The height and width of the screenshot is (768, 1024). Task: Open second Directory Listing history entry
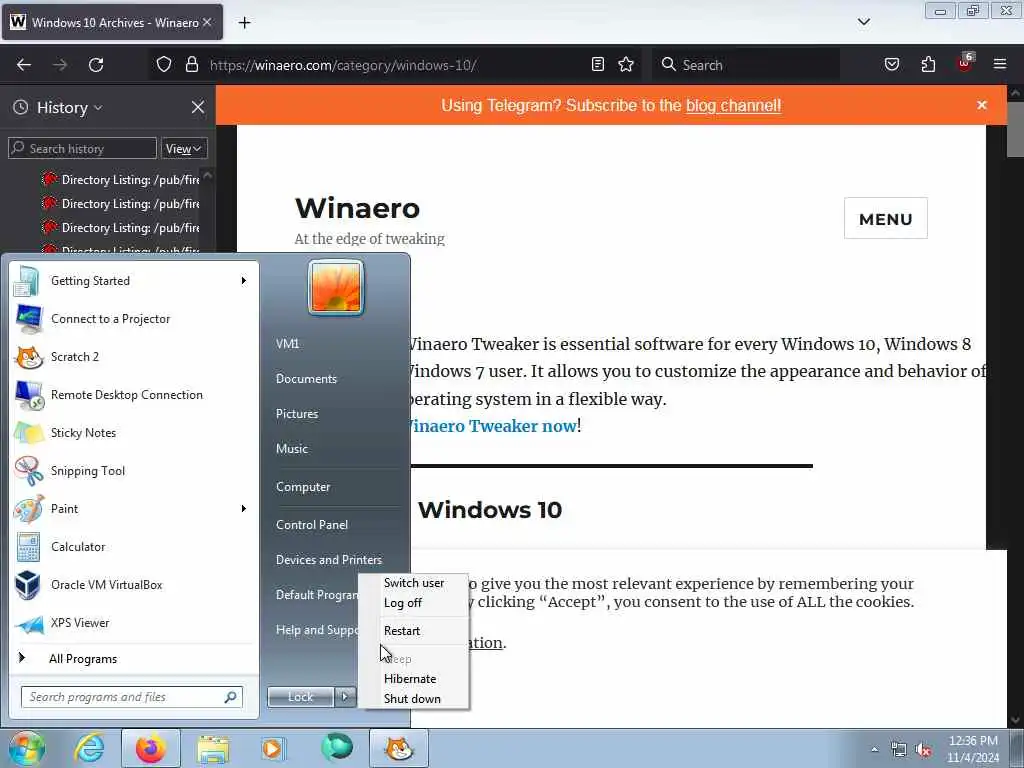tap(120, 204)
